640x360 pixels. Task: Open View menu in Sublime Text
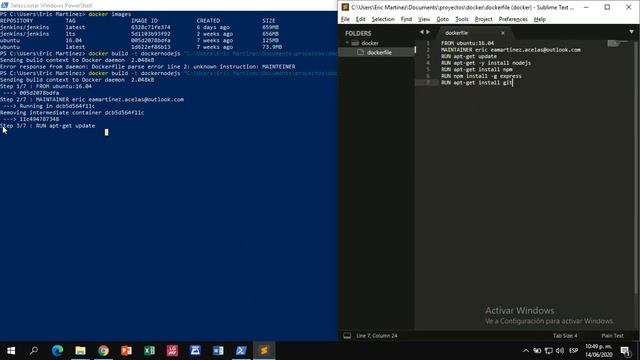[x=424, y=19]
